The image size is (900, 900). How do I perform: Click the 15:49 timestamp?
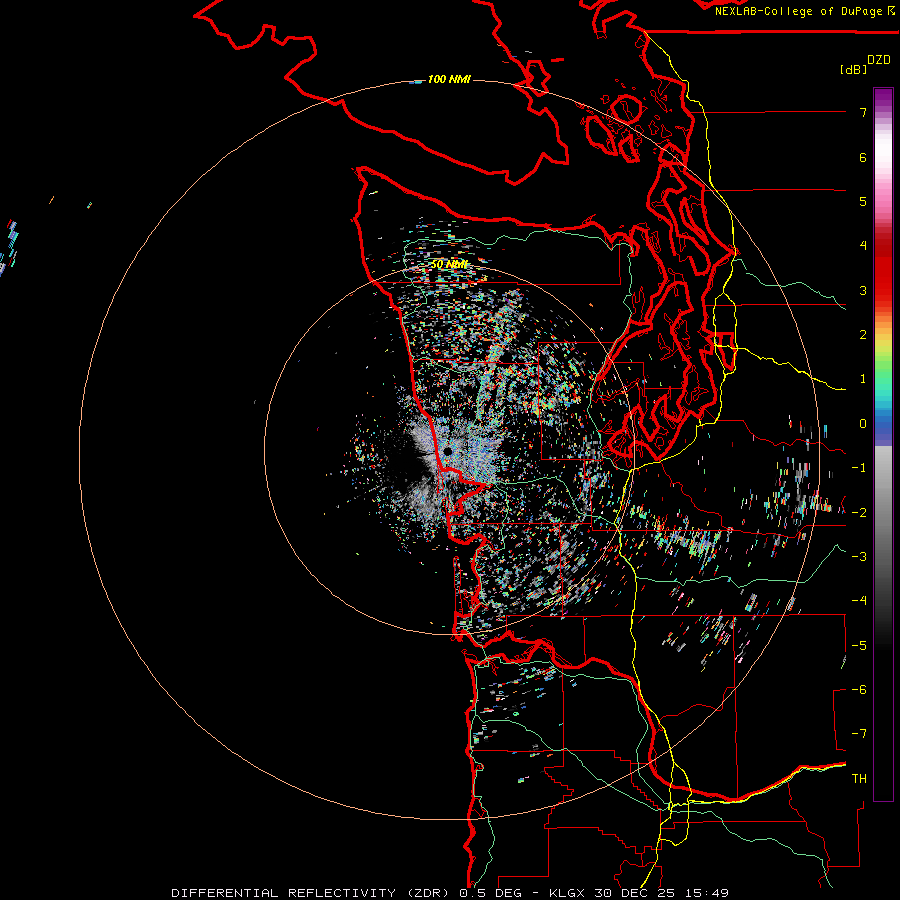707,893
